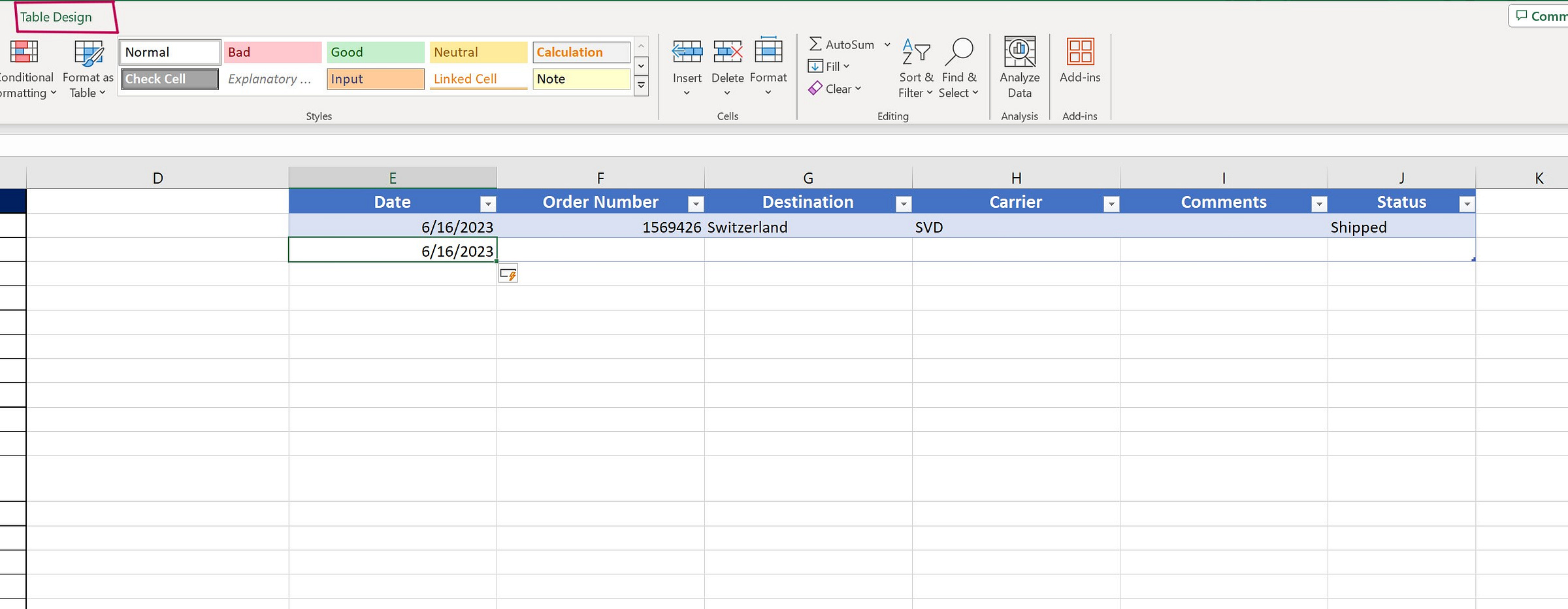This screenshot has width=1568, height=609.
Task: Open the Clear menu
Action: (x=835, y=89)
